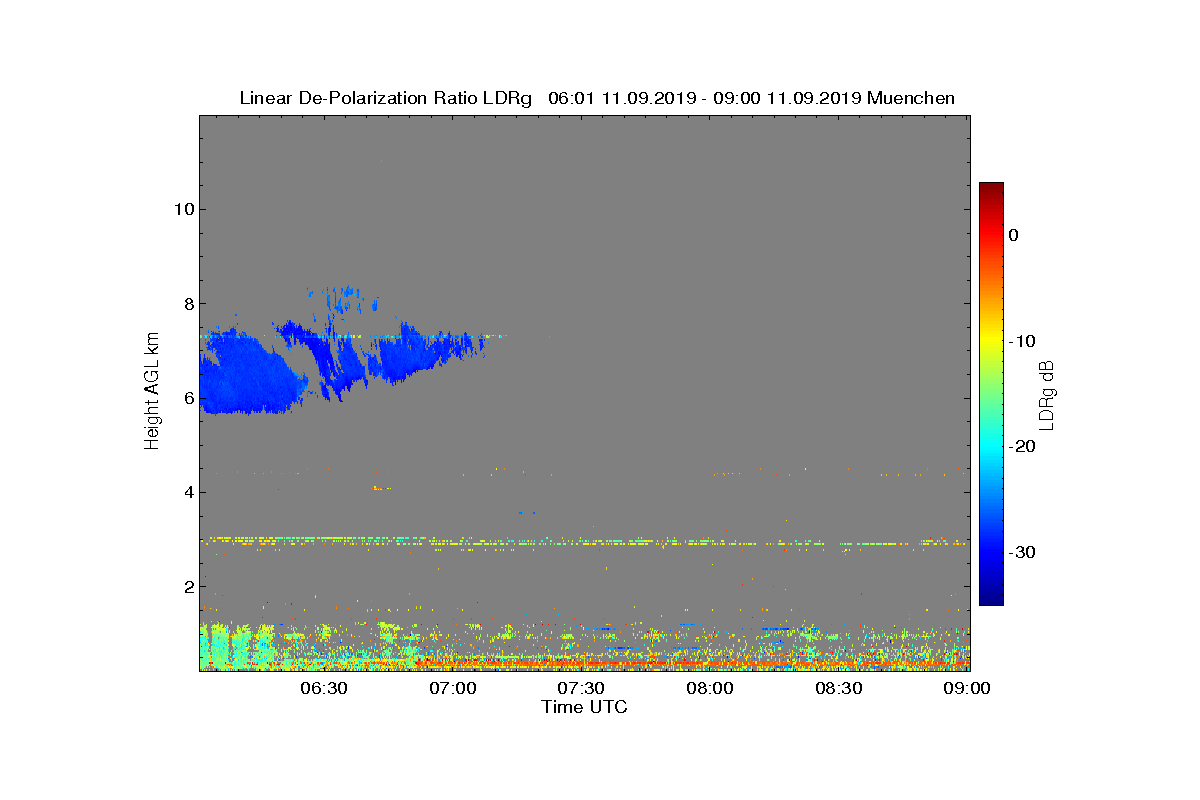1200x800 pixels.
Task: Click the '09:00' time axis label
Action: point(969,688)
